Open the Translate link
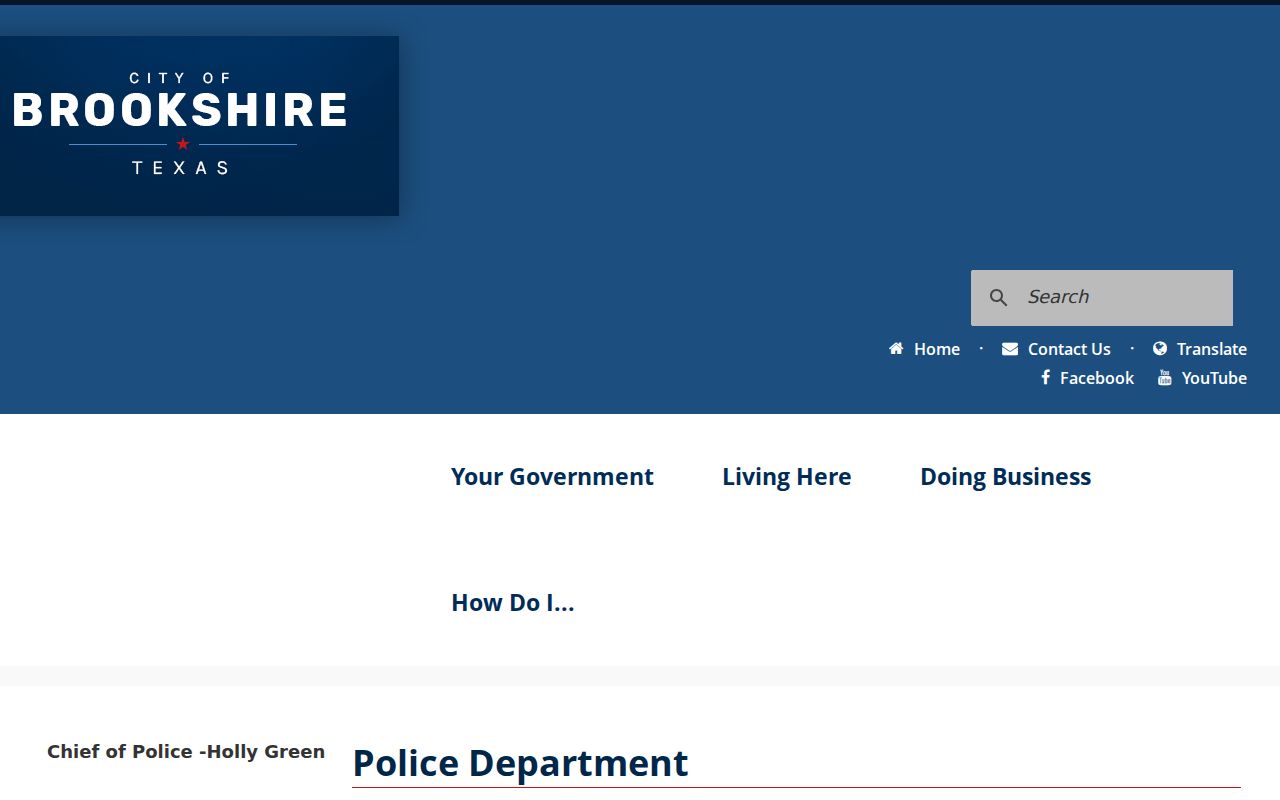Viewport: 1280px width, 800px height. point(1212,349)
